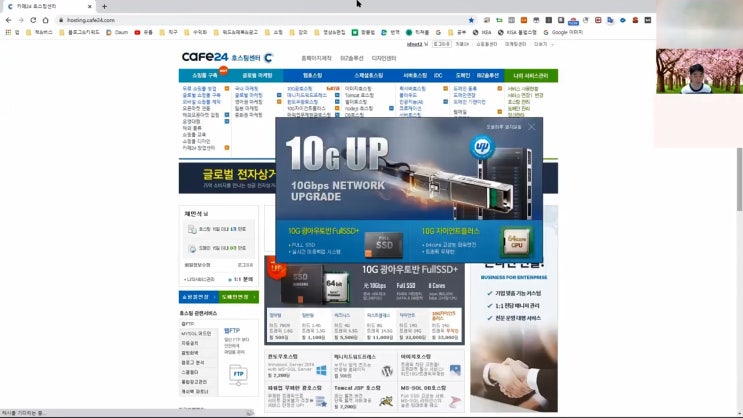This screenshot has height=418, width=743.
Task: Open the 1:1 문의 link
Action: (x=241, y=280)
